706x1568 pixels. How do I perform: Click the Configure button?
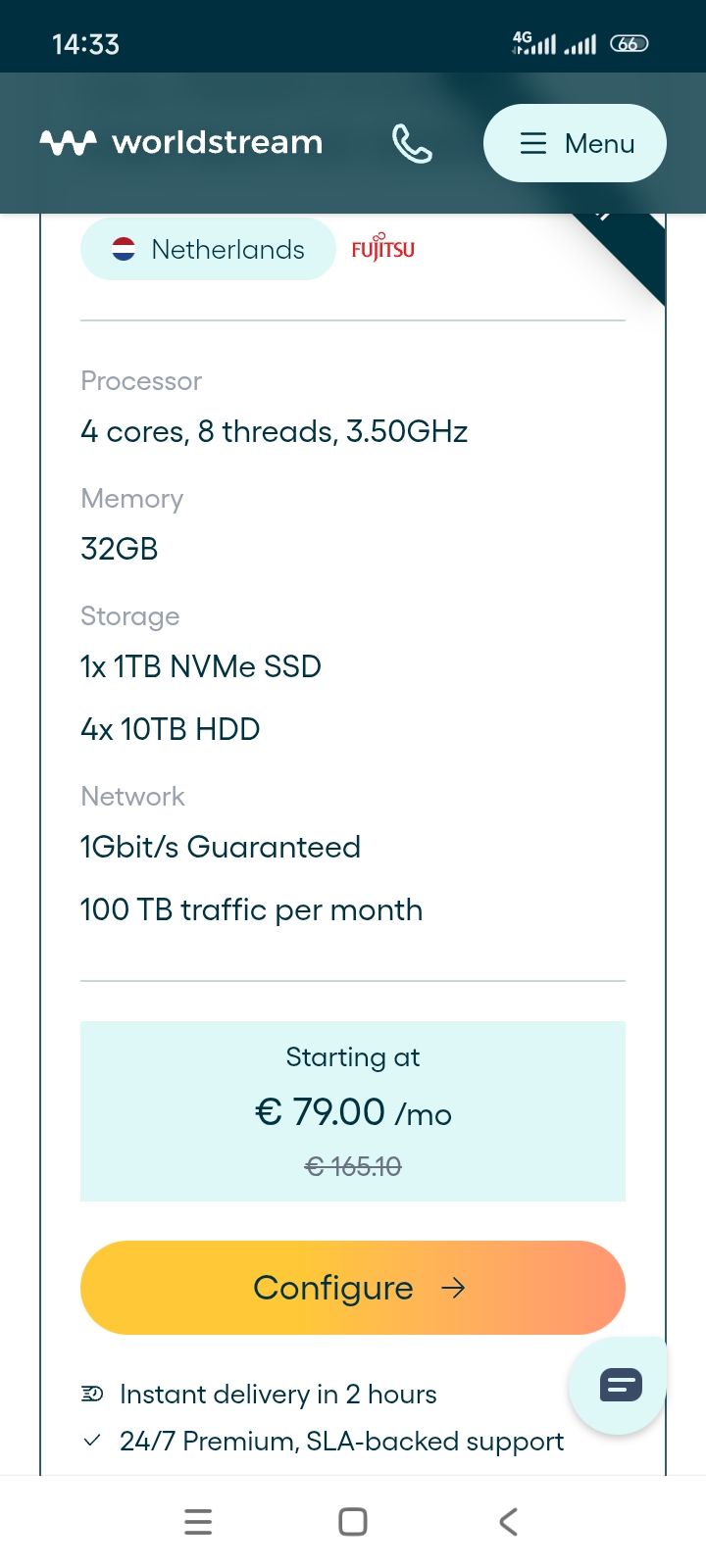pyautogui.click(x=353, y=1288)
